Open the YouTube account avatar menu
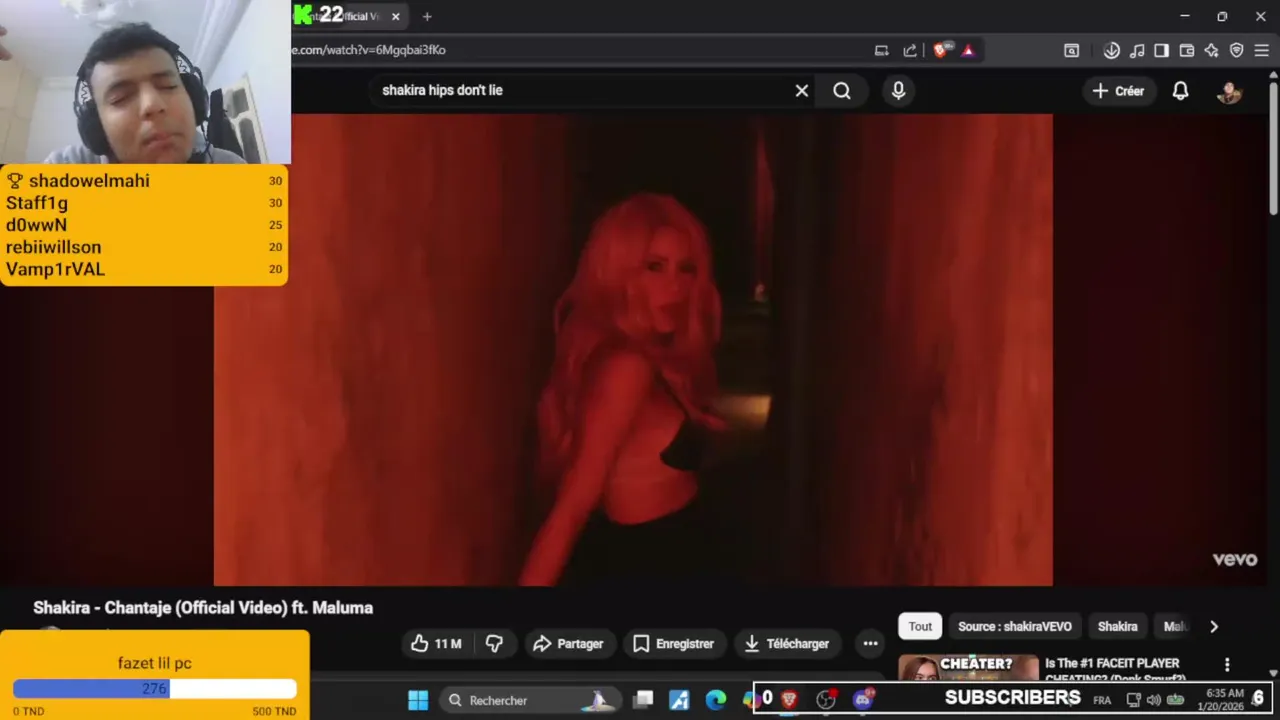The height and width of the screenshot is (720, 1280). 1229,91
